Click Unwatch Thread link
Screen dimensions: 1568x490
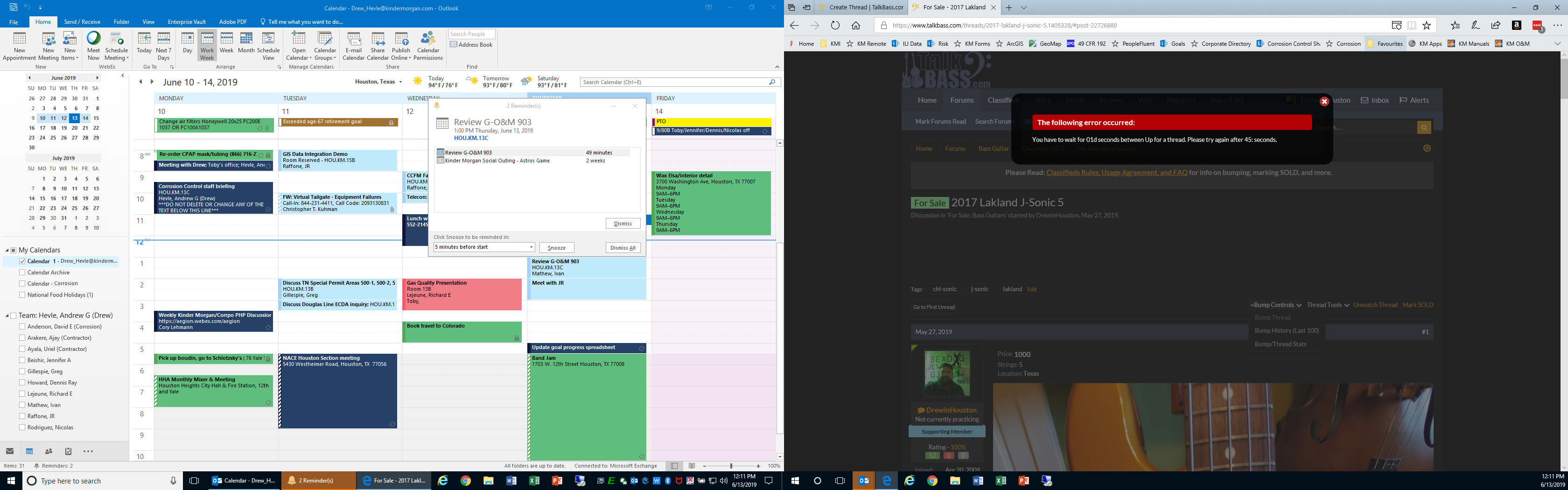[x=1375, y=305]
